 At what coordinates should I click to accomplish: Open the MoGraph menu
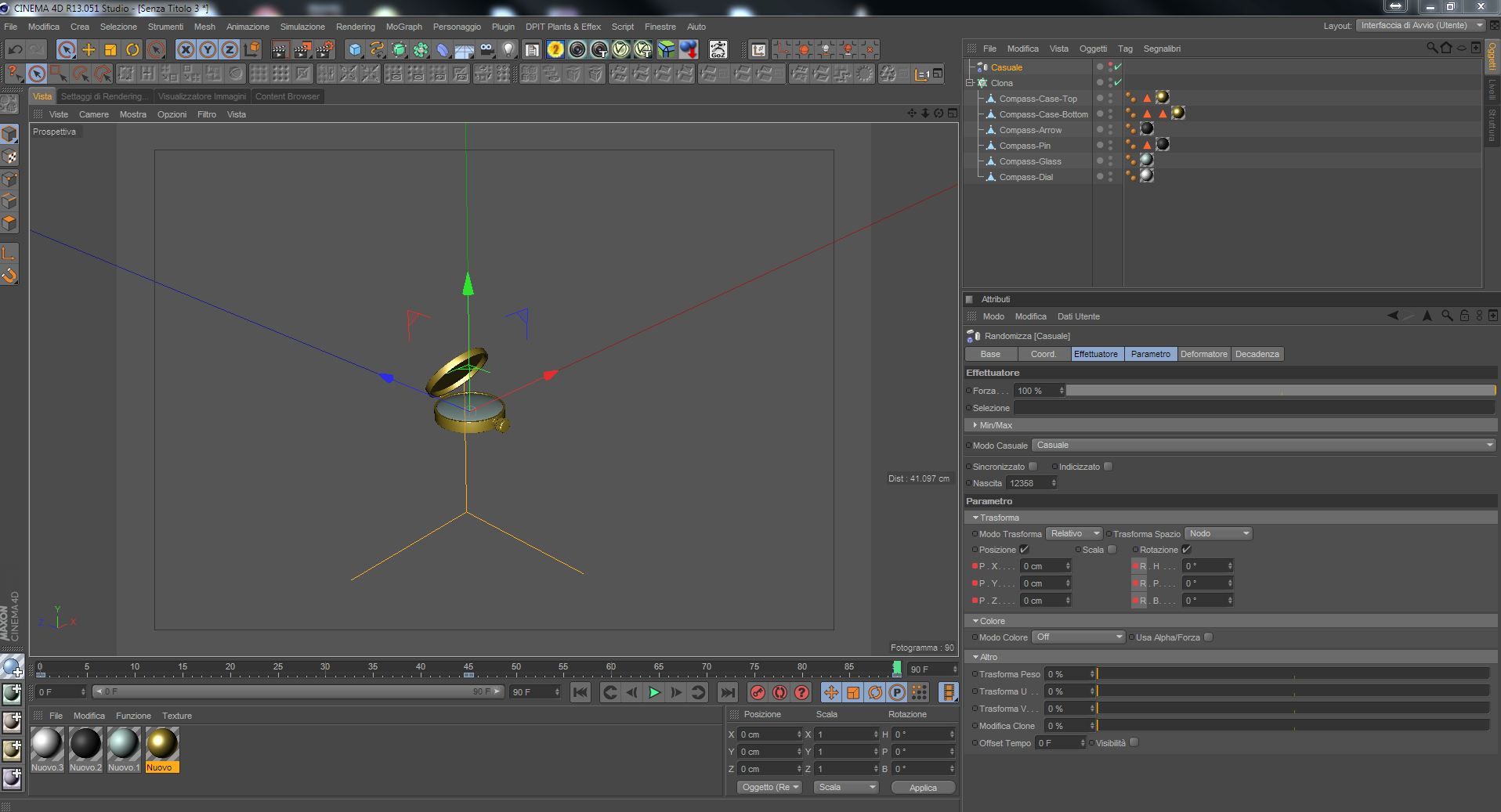tap(403, 27)
